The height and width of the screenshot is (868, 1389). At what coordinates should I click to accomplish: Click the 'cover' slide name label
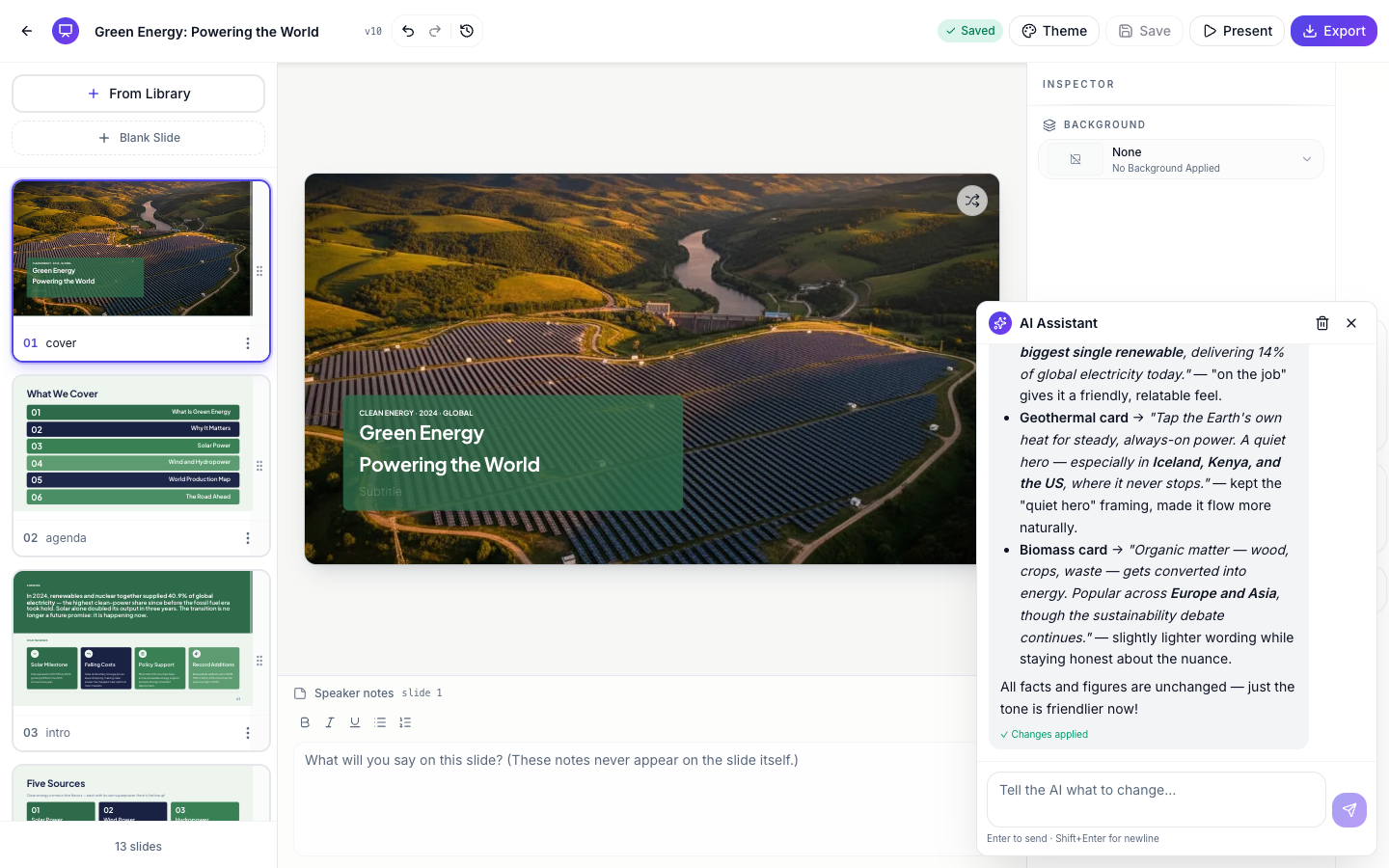point(61,343)
